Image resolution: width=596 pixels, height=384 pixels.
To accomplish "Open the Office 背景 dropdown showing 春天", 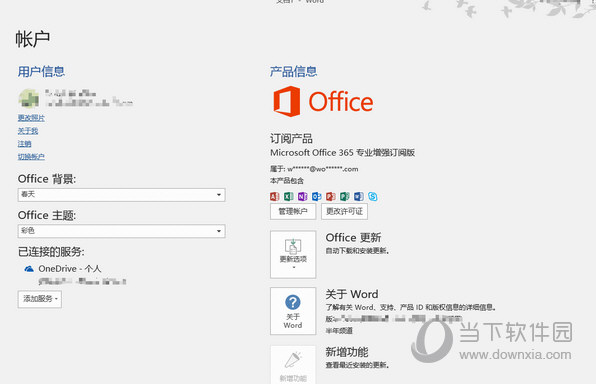I will coord(122,195).
